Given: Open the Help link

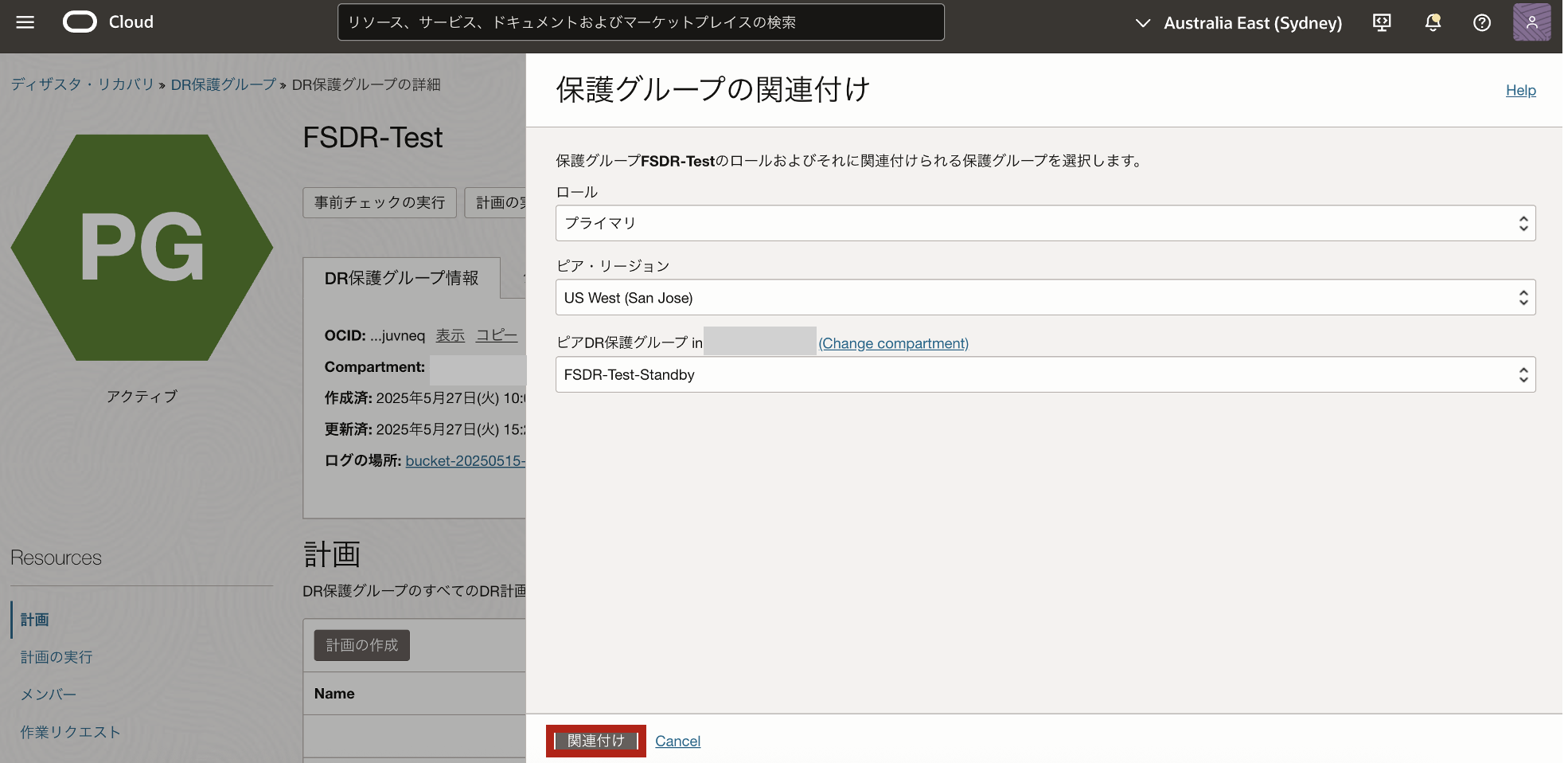Looking at the screenshot, I should pos(1520,90).
